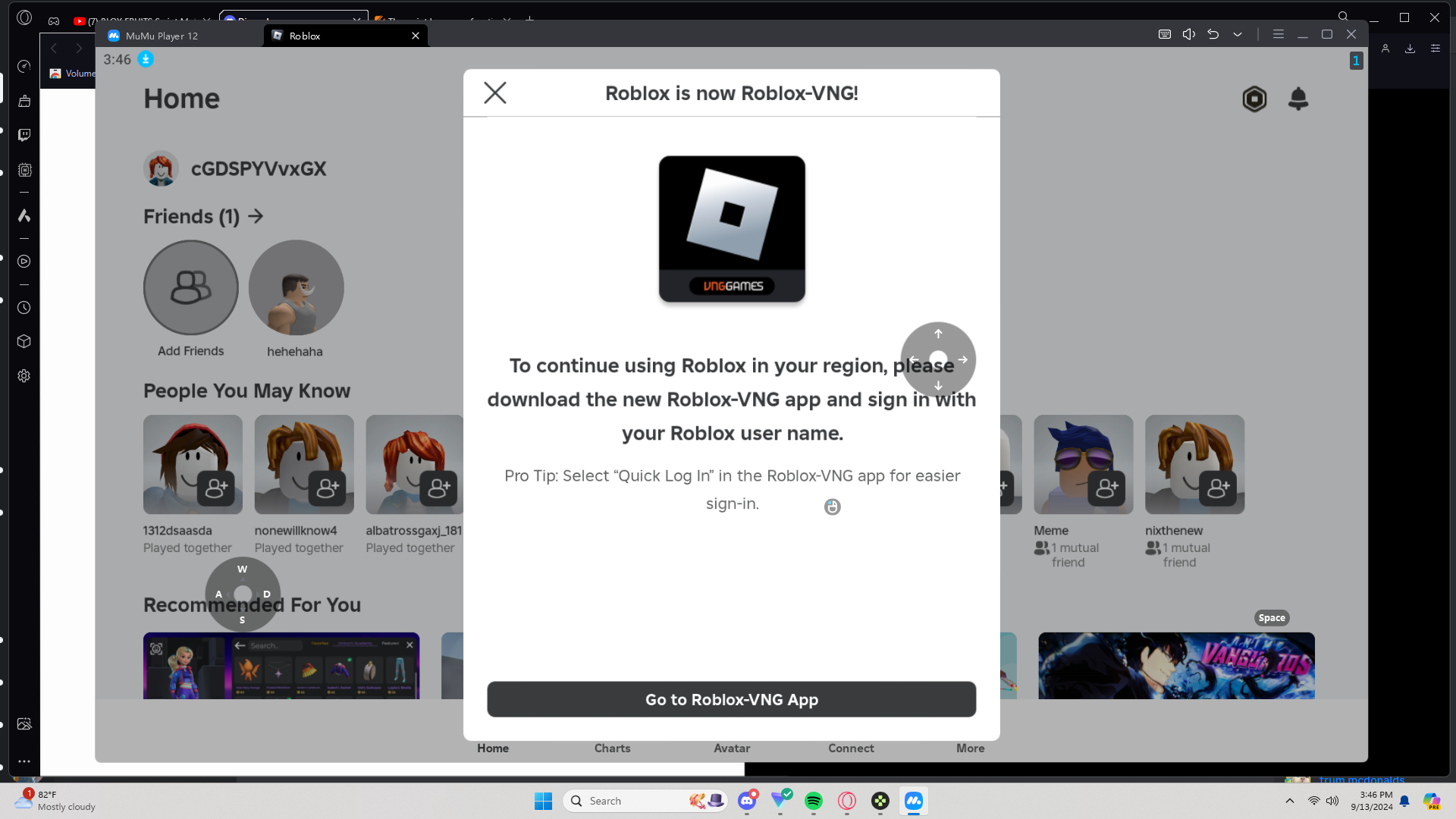Open MuMu keyboard mapping icon
Image resolution: width=1456 pixels, height=819 pixels.
[1165, 34]
